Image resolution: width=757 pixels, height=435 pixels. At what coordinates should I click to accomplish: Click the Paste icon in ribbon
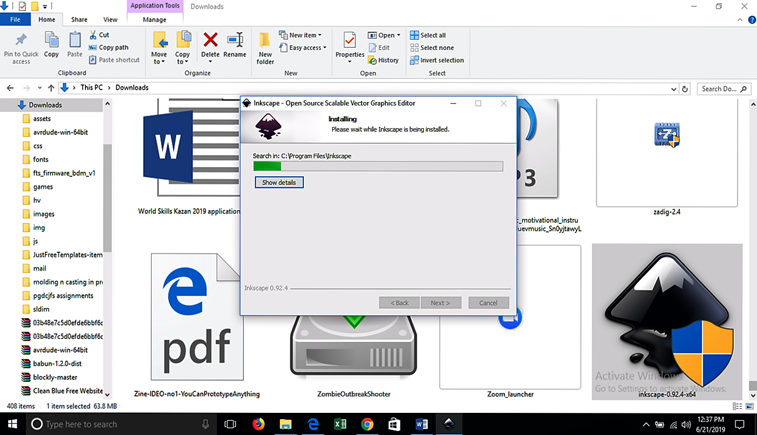coord(75,40)
